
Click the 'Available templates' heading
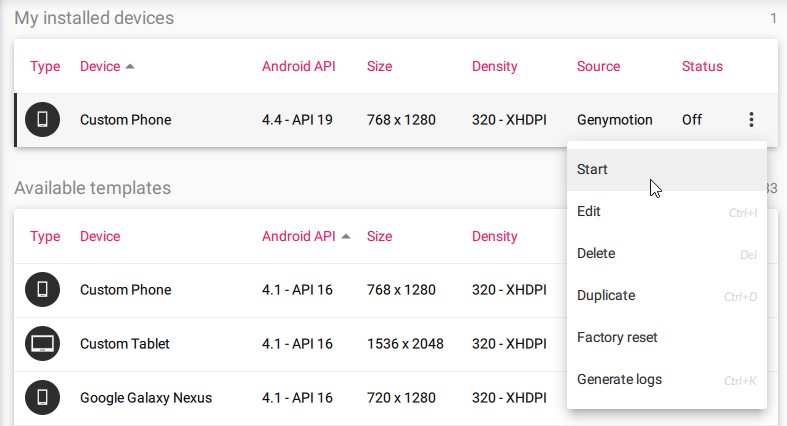pyautogui.click(x=92, y=188)
